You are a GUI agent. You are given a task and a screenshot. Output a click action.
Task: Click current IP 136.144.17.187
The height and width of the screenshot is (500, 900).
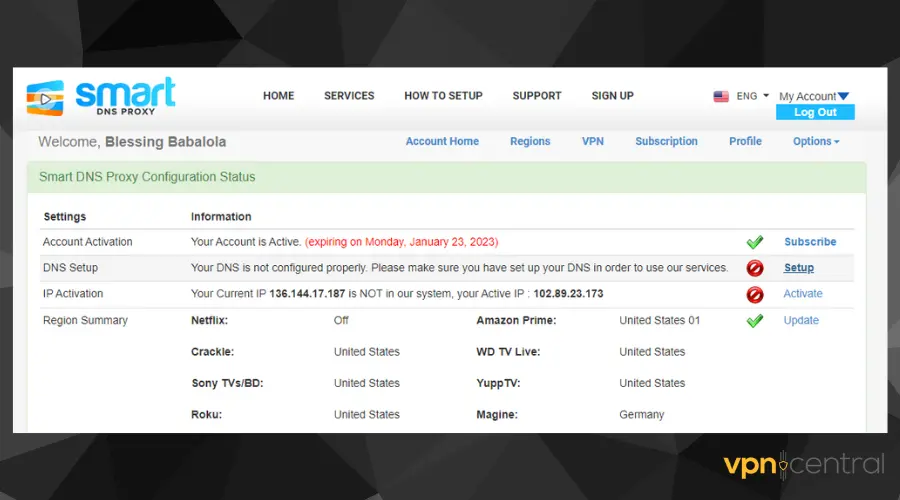(307, 293)
